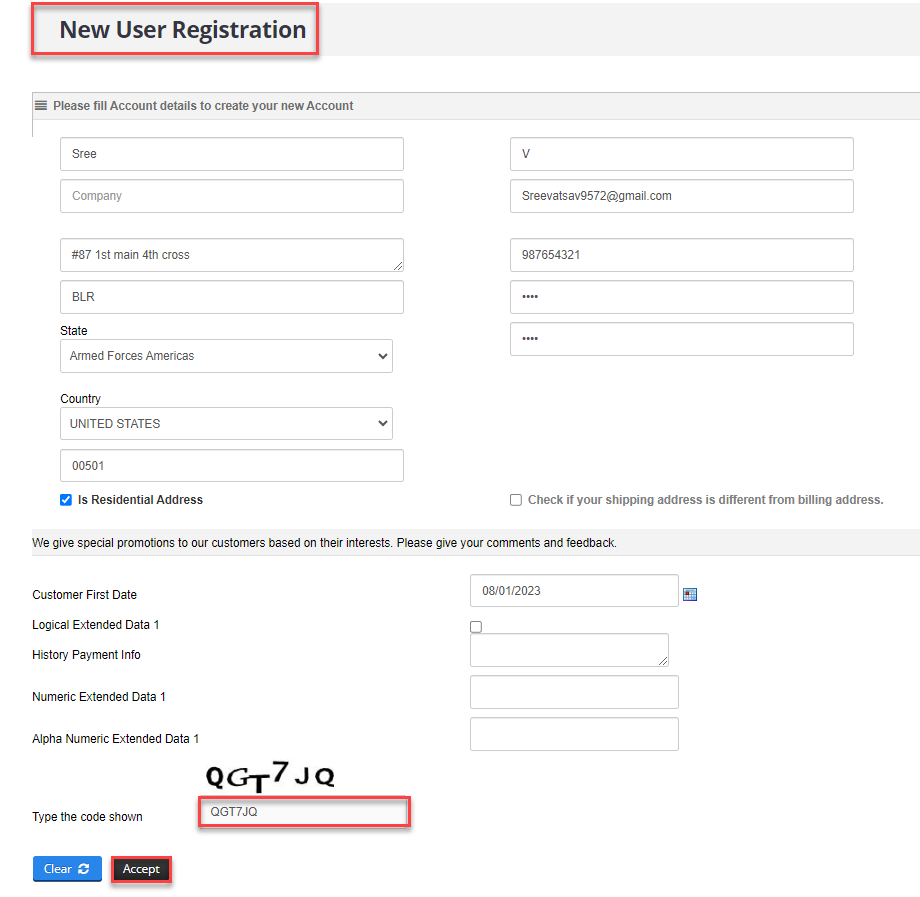Open the Country dropdown
The height and width of the screenshot is (897, 920).
coord(226,424)
